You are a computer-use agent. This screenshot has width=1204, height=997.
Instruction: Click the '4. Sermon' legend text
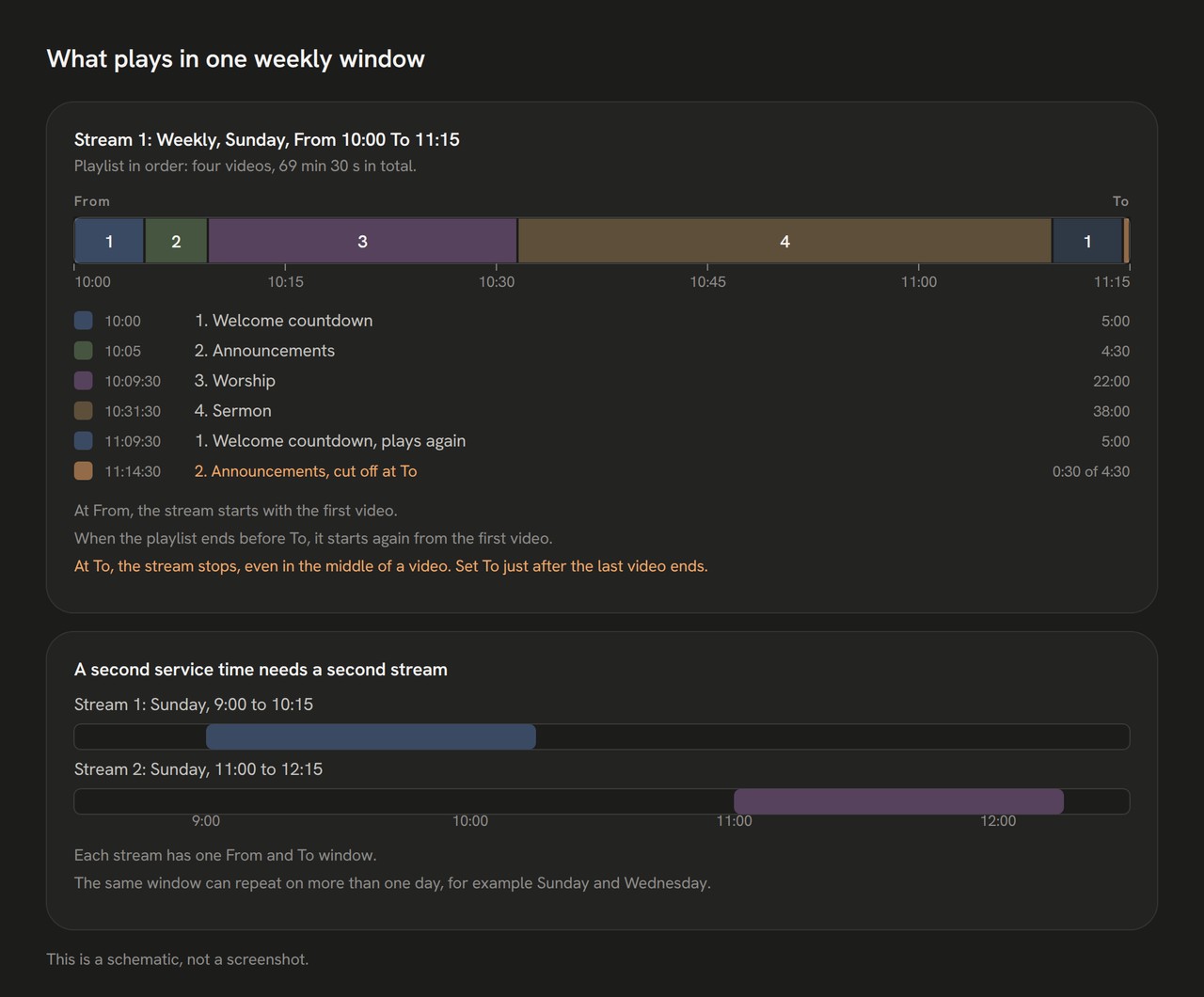click(233, 411)
